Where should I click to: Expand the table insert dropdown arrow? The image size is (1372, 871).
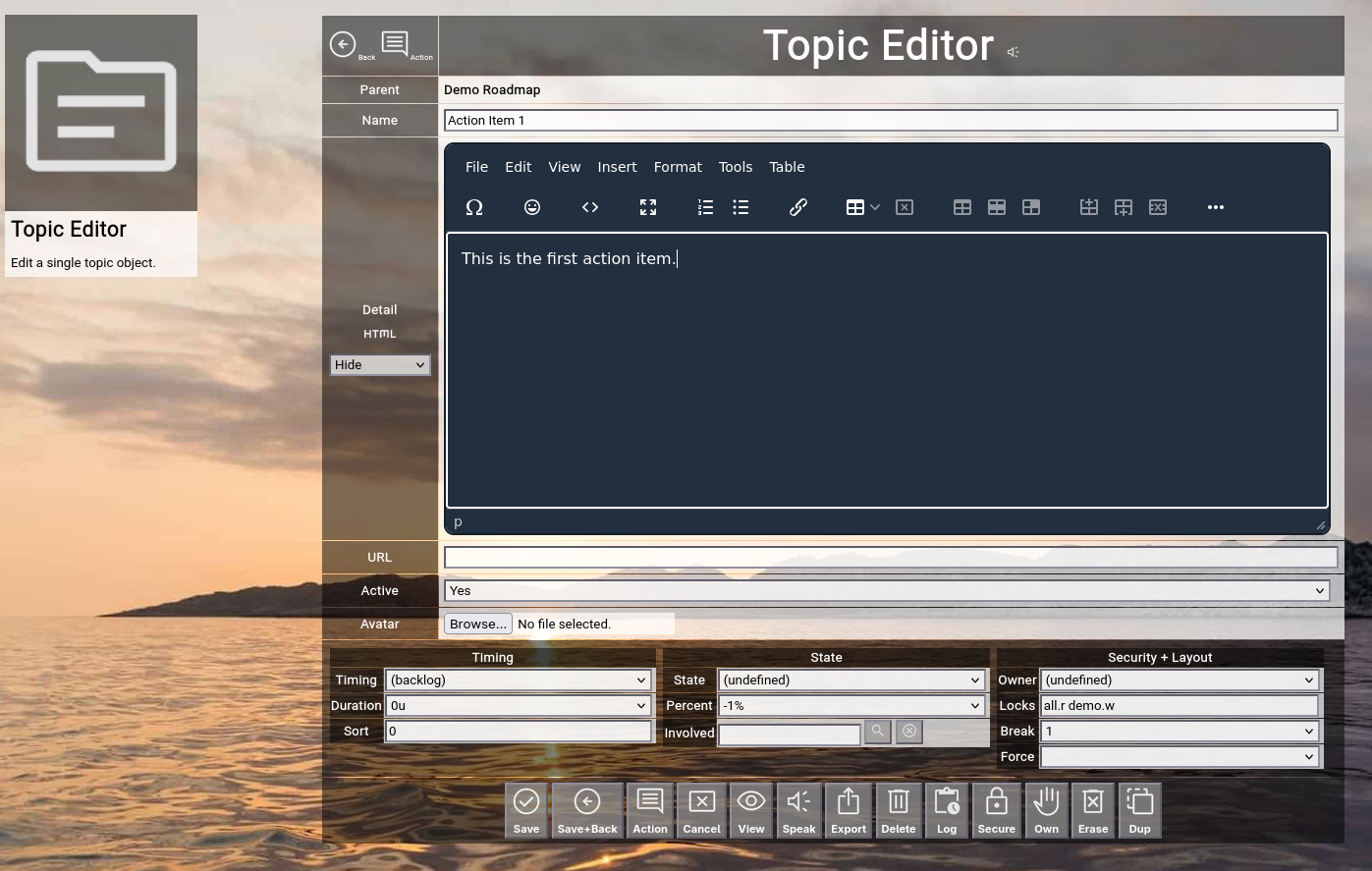point(875,207)
